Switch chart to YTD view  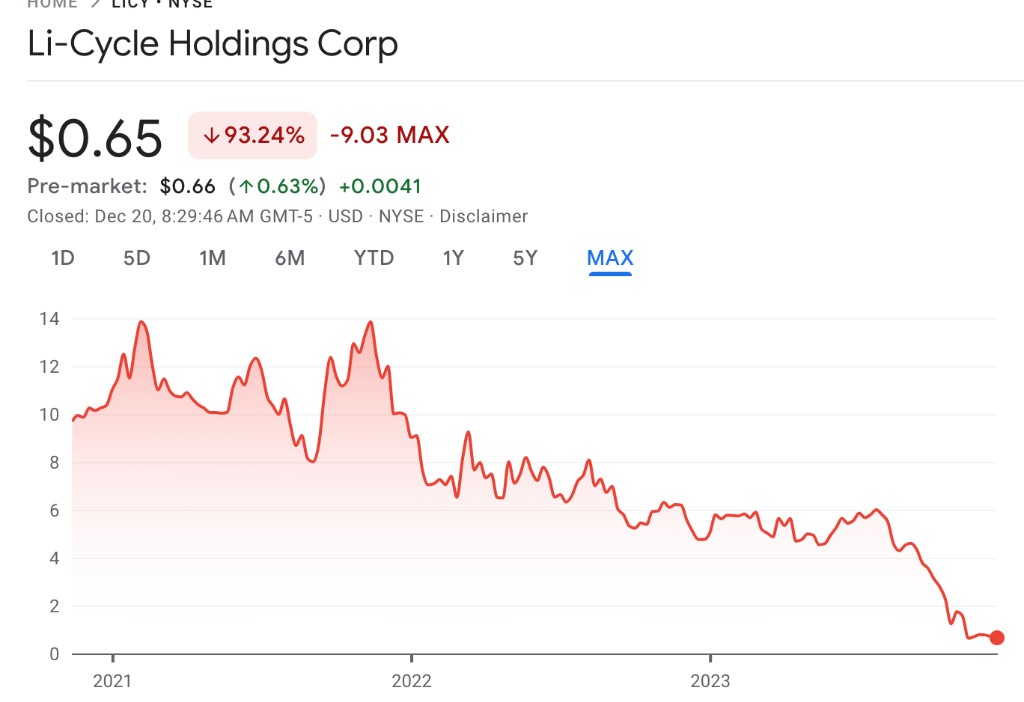[374, 258]
